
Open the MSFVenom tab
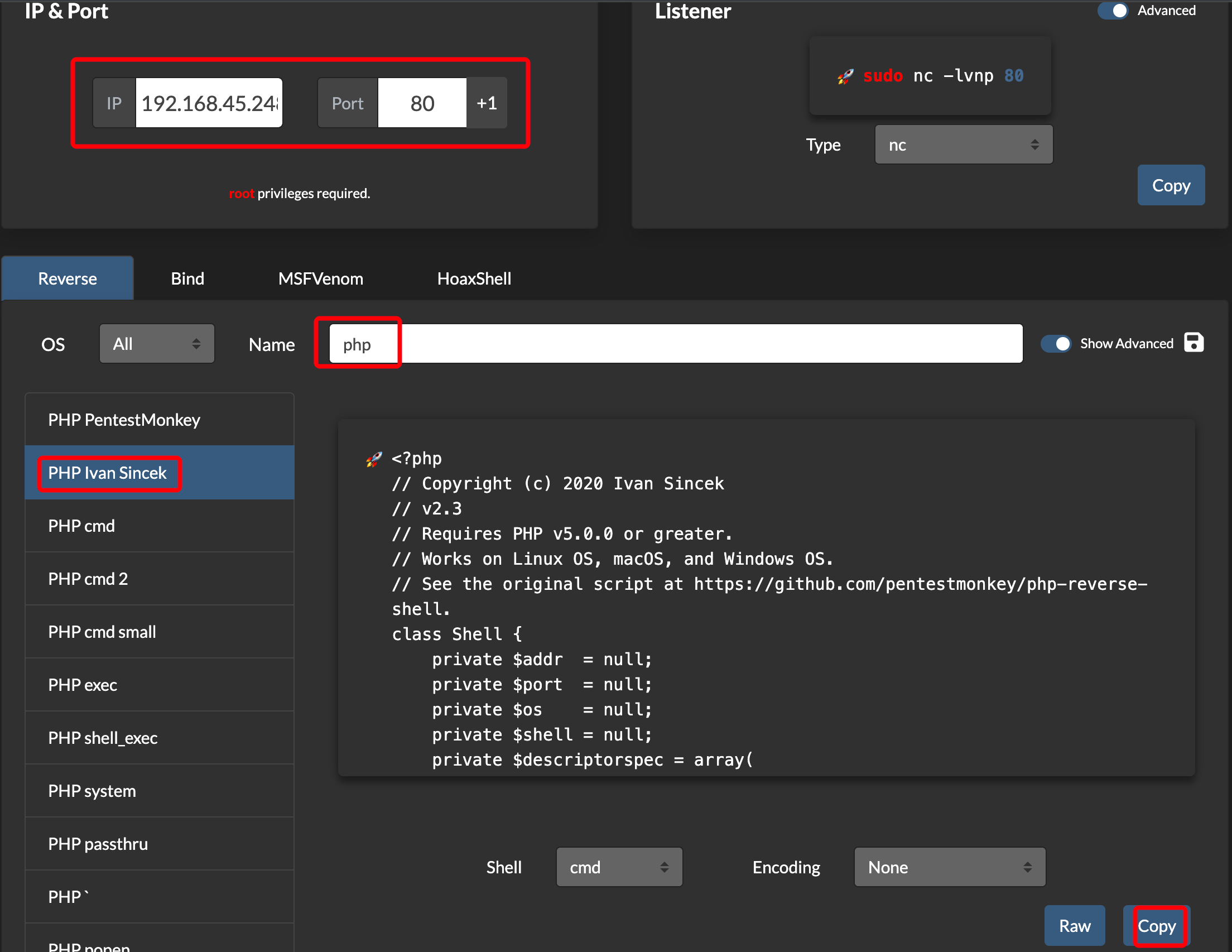[x=320, y=279]
